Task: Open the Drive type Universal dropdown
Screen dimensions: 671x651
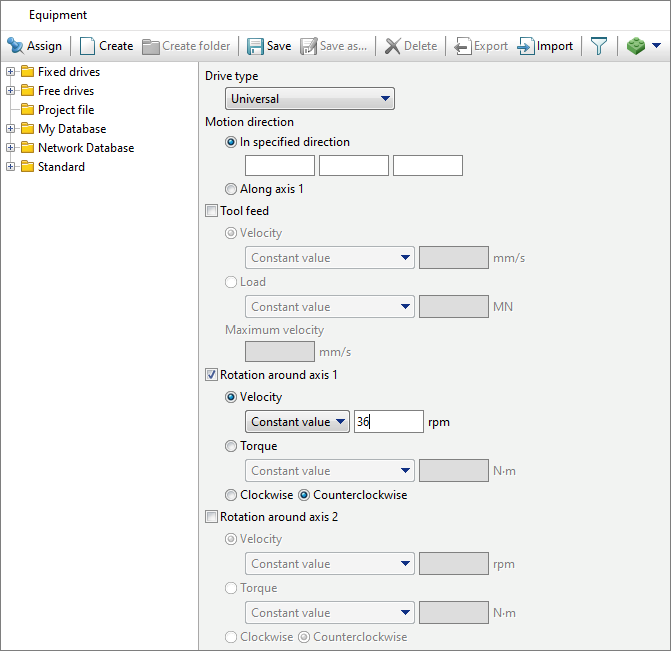Action: click(x=310, y=99)
